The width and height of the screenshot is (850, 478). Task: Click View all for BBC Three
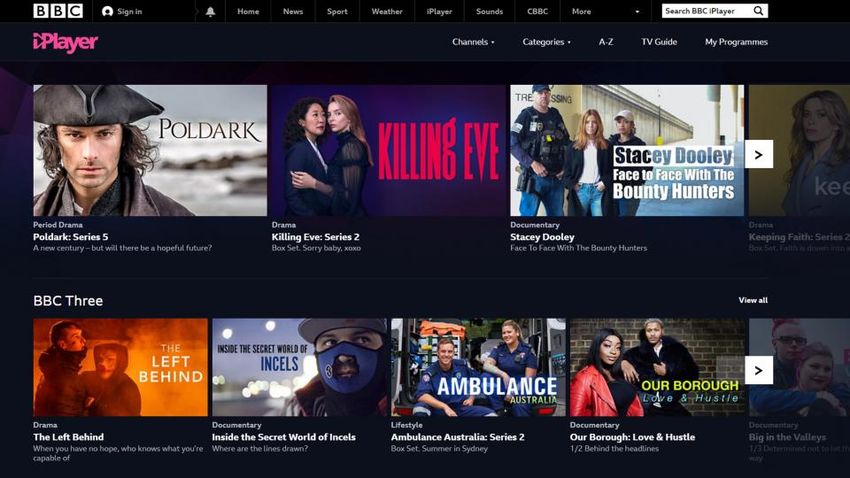pos(753,300)
